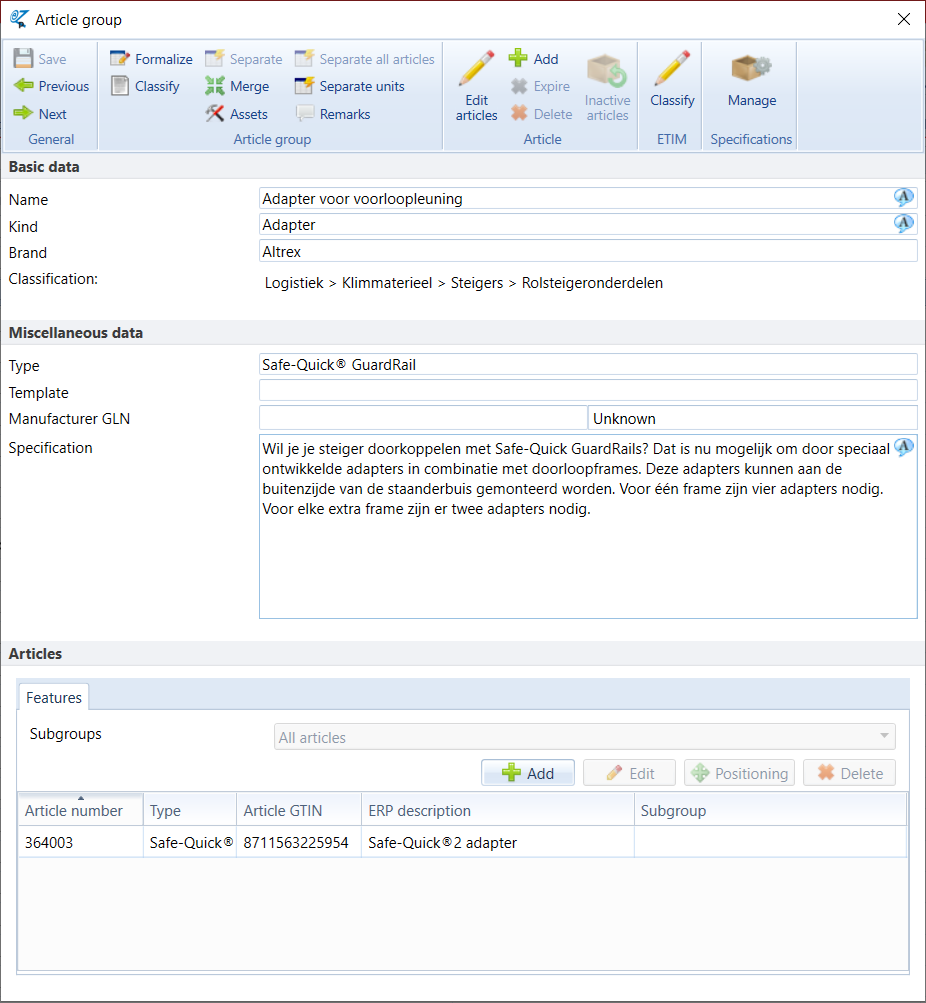Click the Formalize toolbar icon

tap(120, 58)
